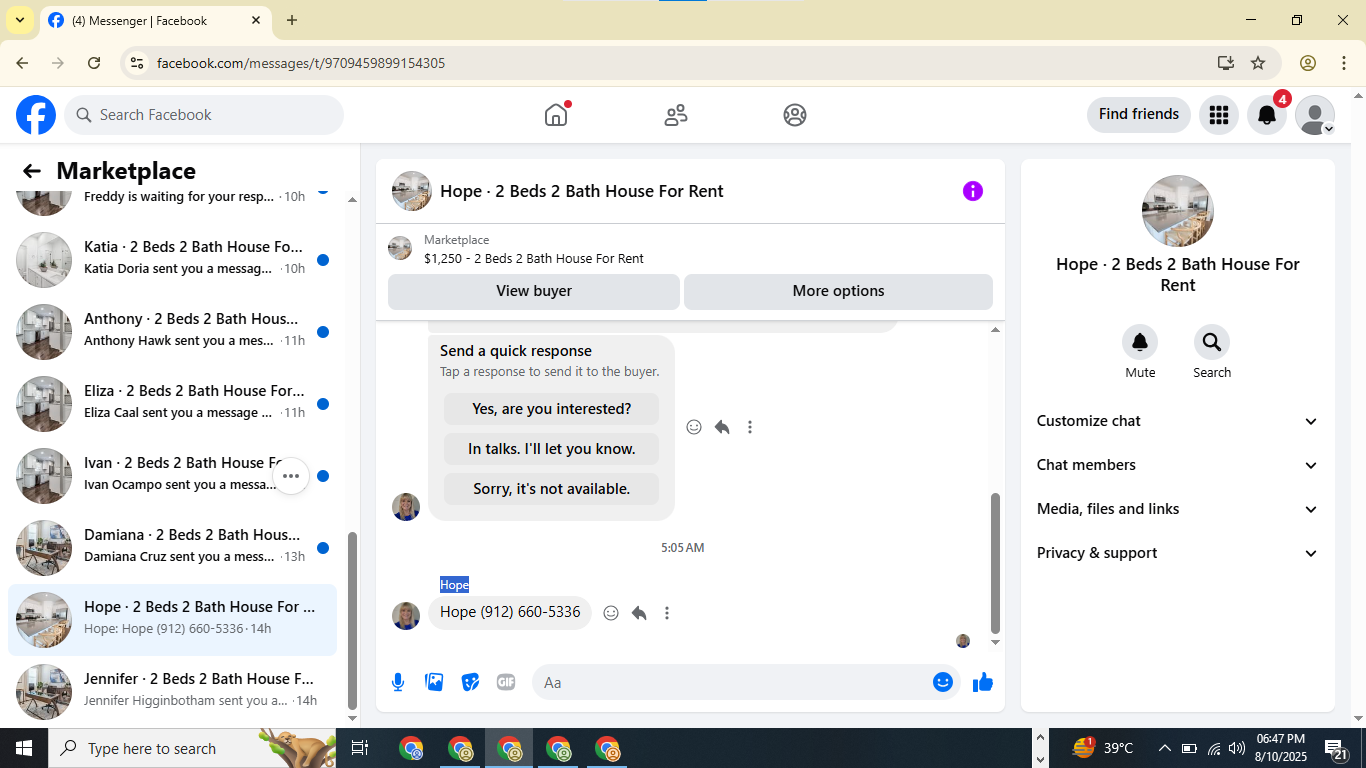Record a voice clip with microphone icon

pyautogui.click(x=398, y=682)
